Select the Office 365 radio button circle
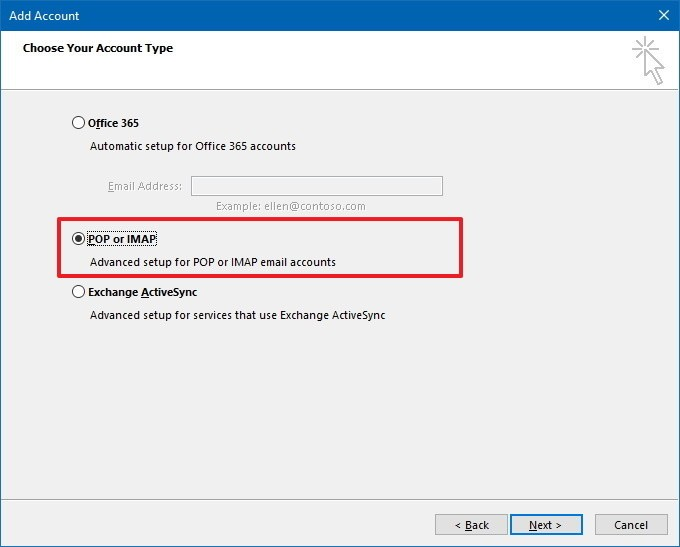The width and height of the screenshot is (680, 547). point(78,123)
